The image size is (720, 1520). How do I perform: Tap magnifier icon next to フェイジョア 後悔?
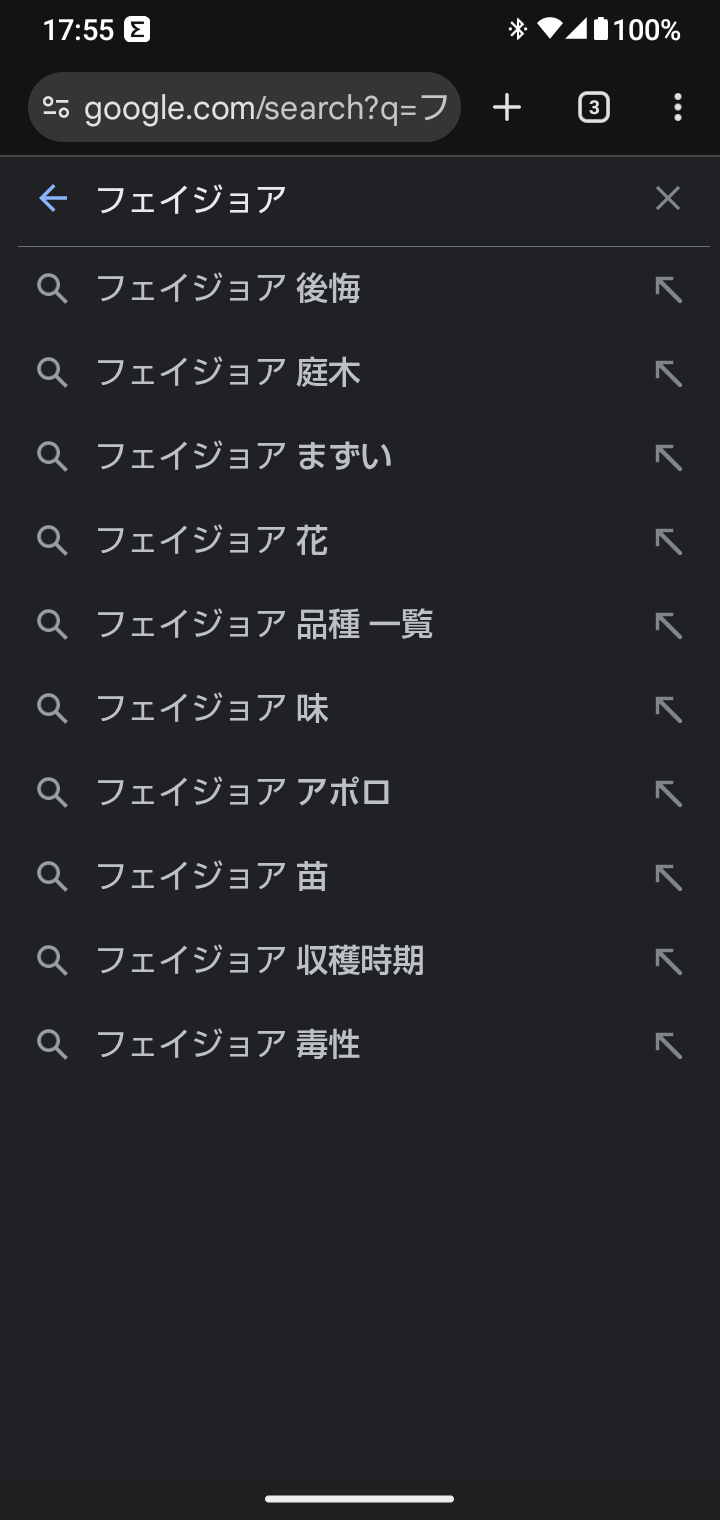coord(52,290)
